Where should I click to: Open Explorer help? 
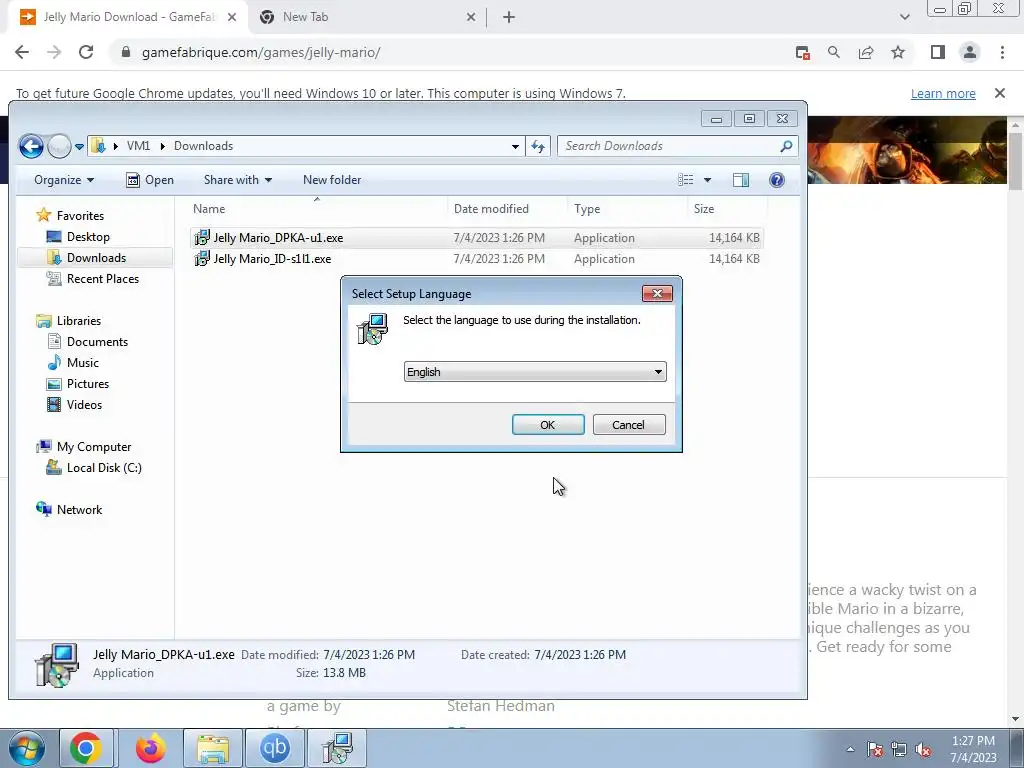pyautogui.click(x=776, y=180)
